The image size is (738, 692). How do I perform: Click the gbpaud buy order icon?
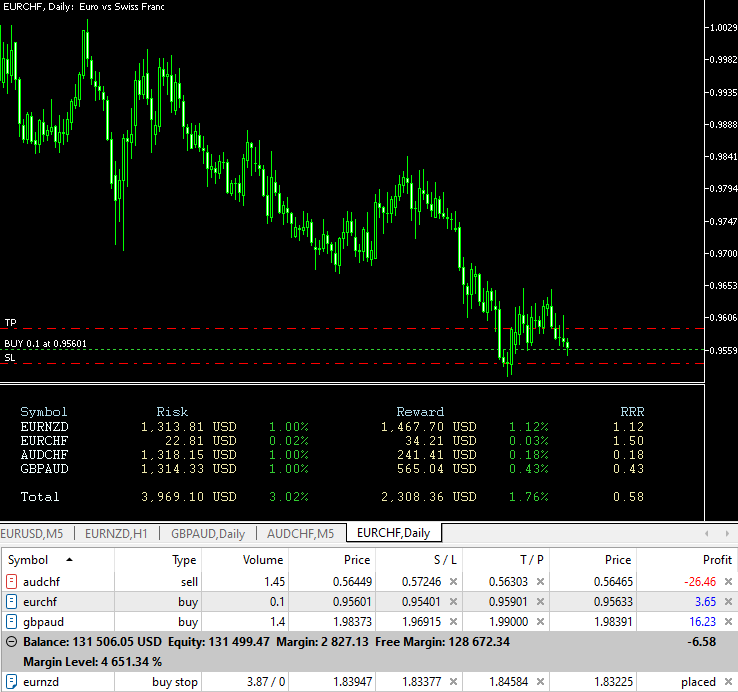pos(11,622)
